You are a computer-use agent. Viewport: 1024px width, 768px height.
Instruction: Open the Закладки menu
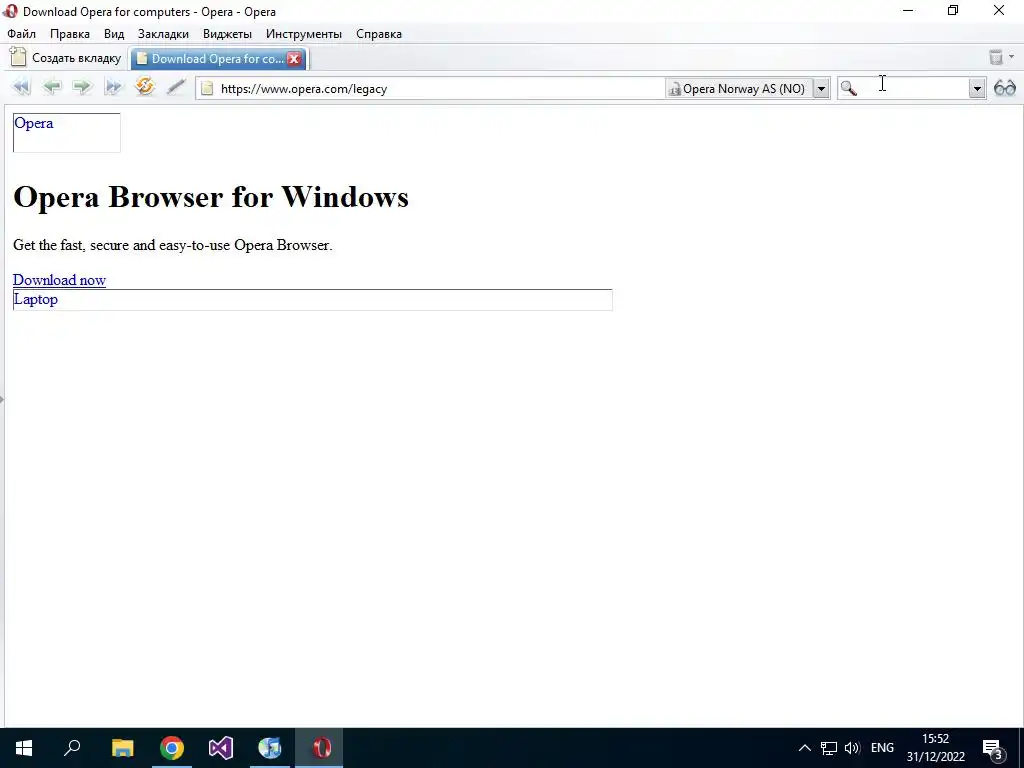pyautogui.click(x=163, y=34)
